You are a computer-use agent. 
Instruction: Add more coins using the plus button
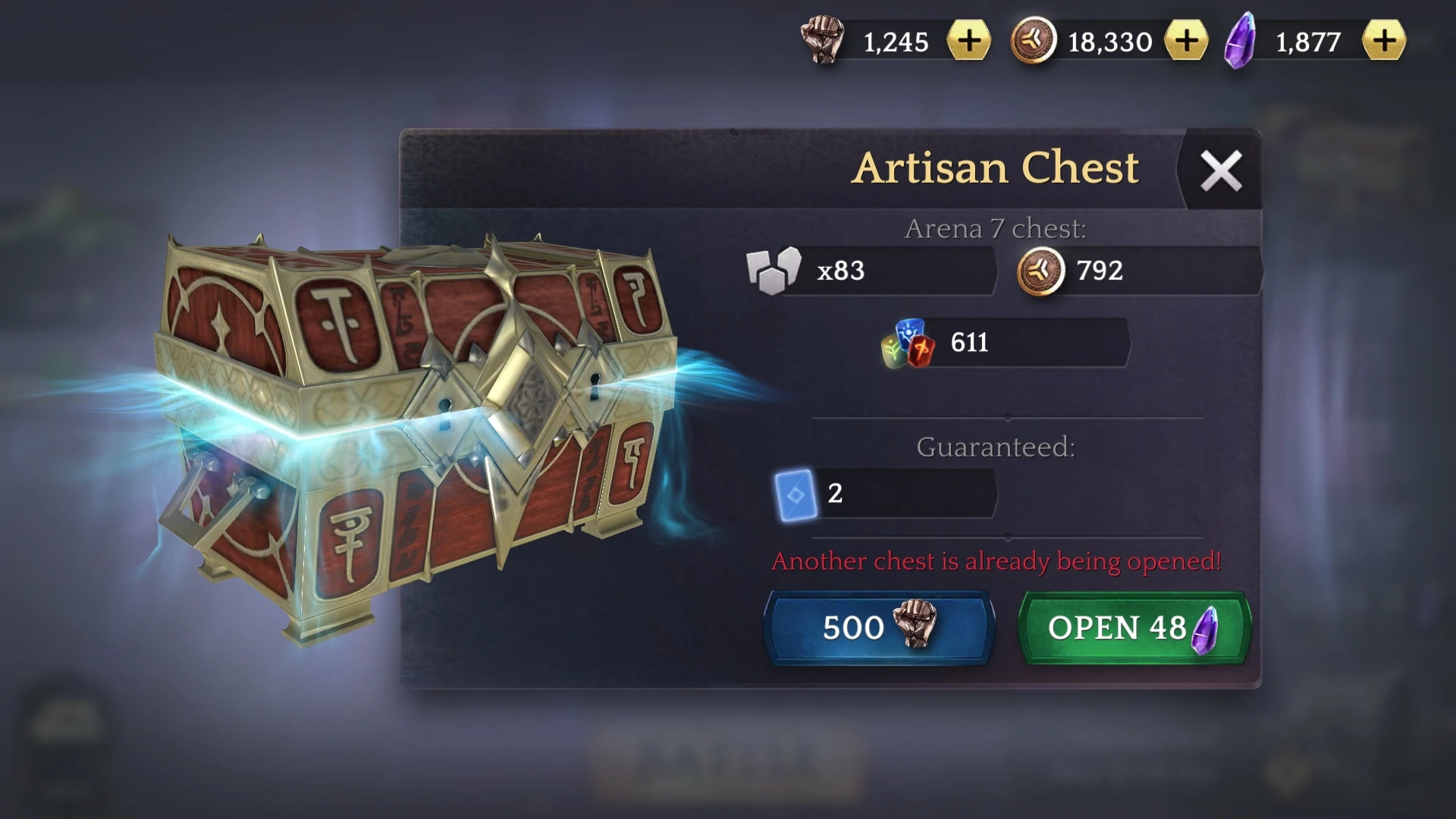[x=1187, y=40]
